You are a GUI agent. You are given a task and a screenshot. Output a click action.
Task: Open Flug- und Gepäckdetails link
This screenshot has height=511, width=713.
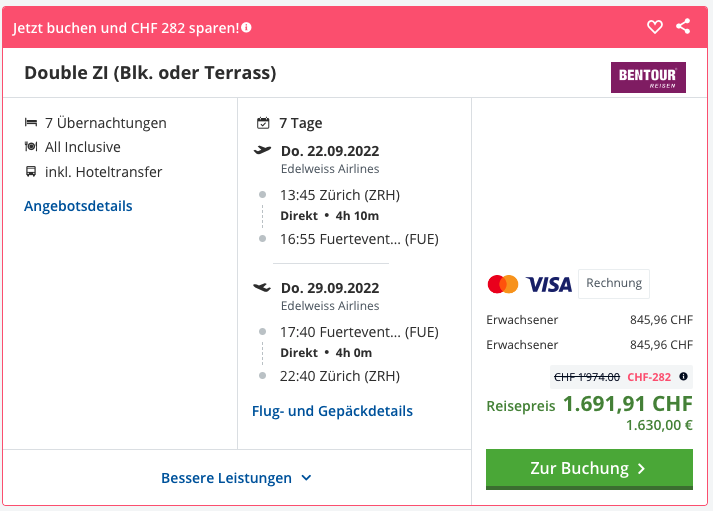click(x=332, y=411)
